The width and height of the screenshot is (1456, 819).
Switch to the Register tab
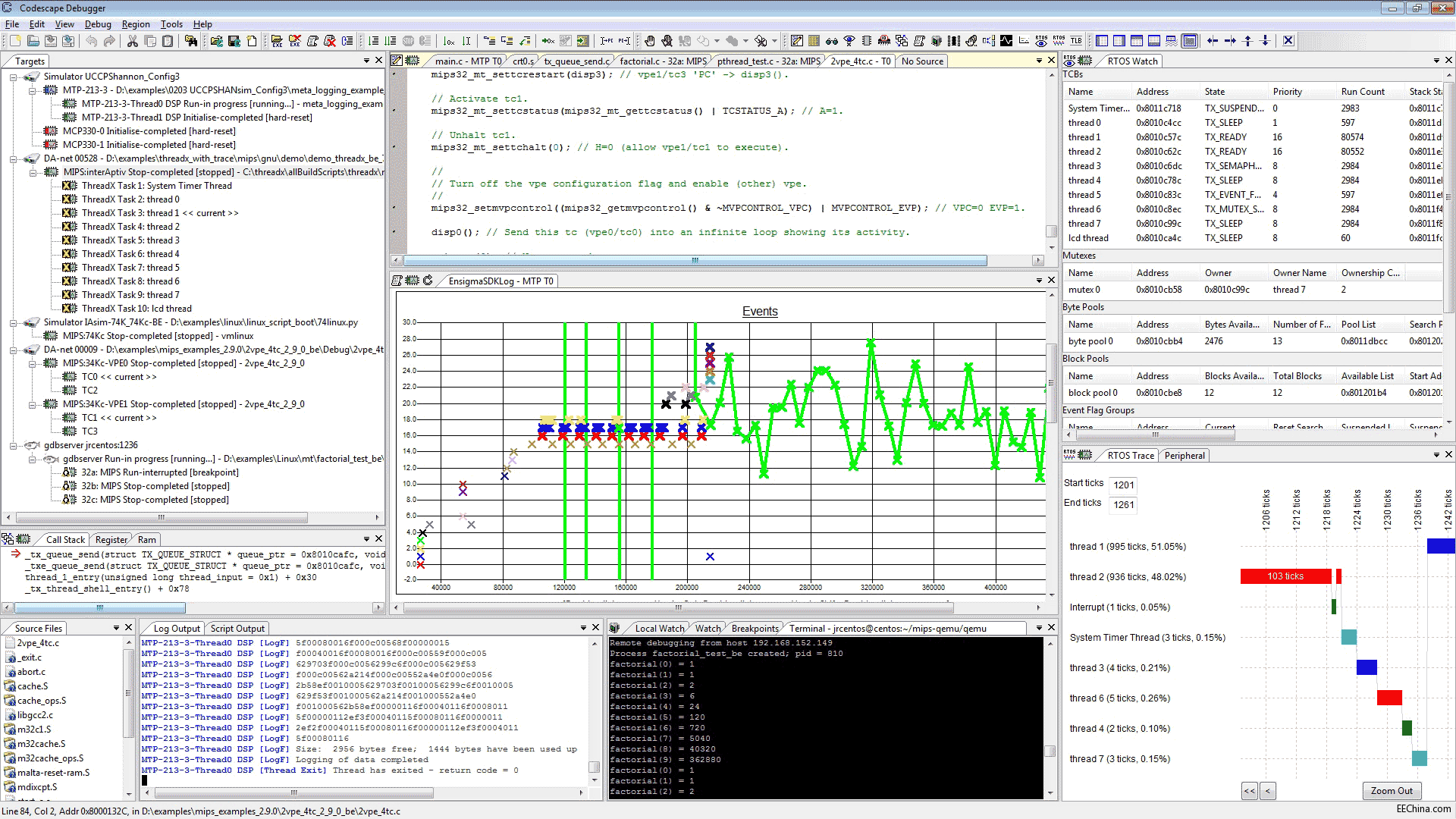point(111,539)
